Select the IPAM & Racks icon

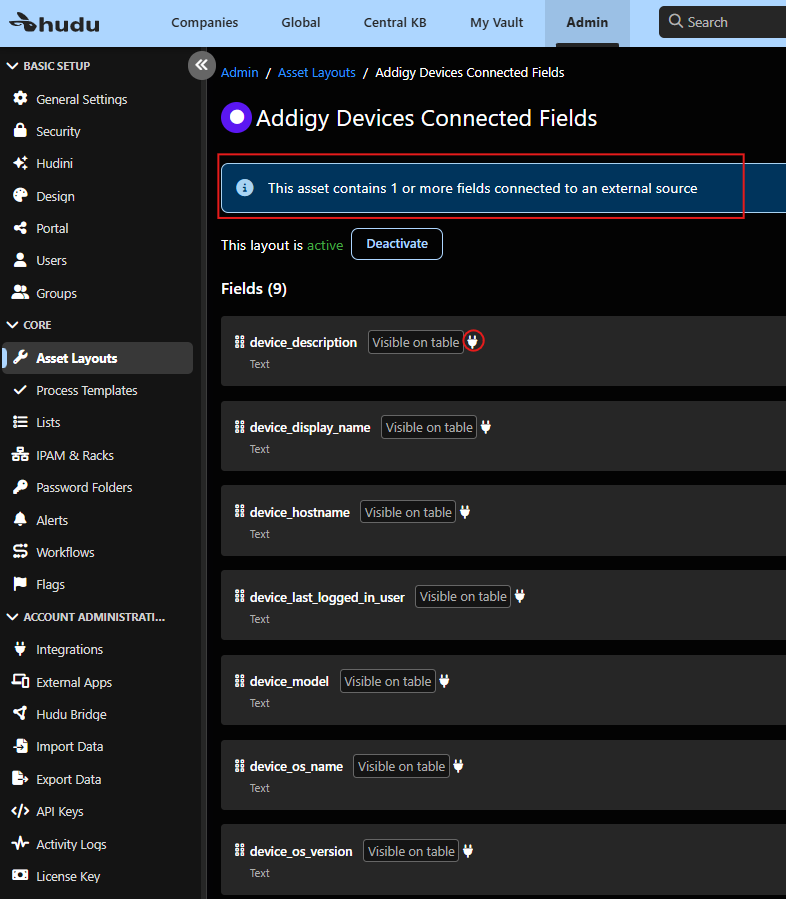tap(21, 454)
